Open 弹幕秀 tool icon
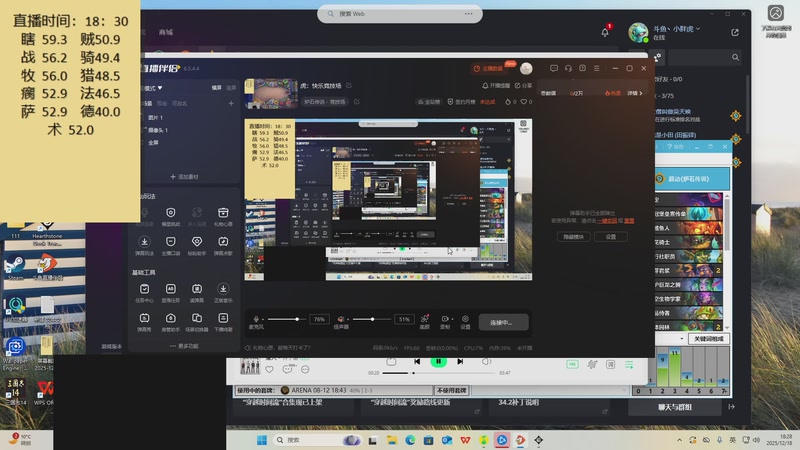The image size is (800, 450). (x=144, y=322)
